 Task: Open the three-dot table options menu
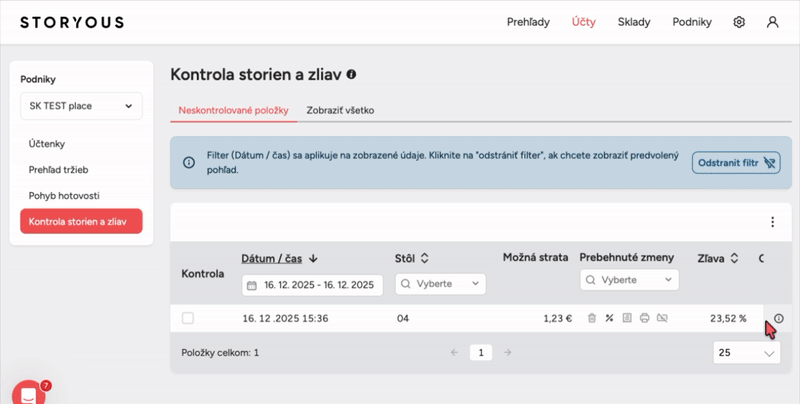(771, 222)
